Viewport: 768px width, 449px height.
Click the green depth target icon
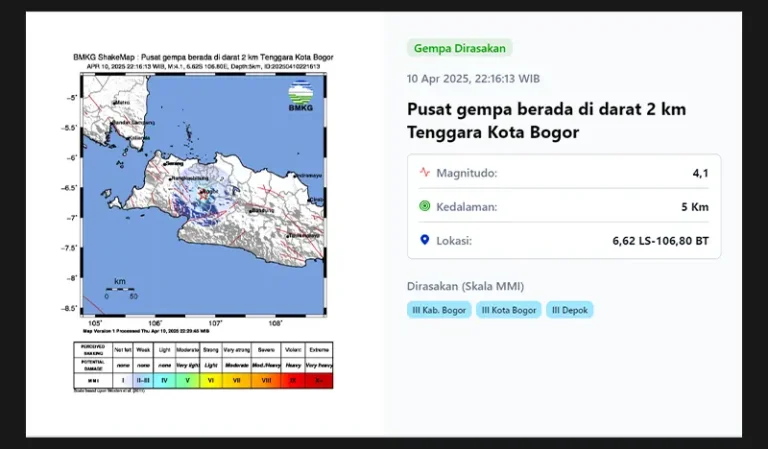425,206
